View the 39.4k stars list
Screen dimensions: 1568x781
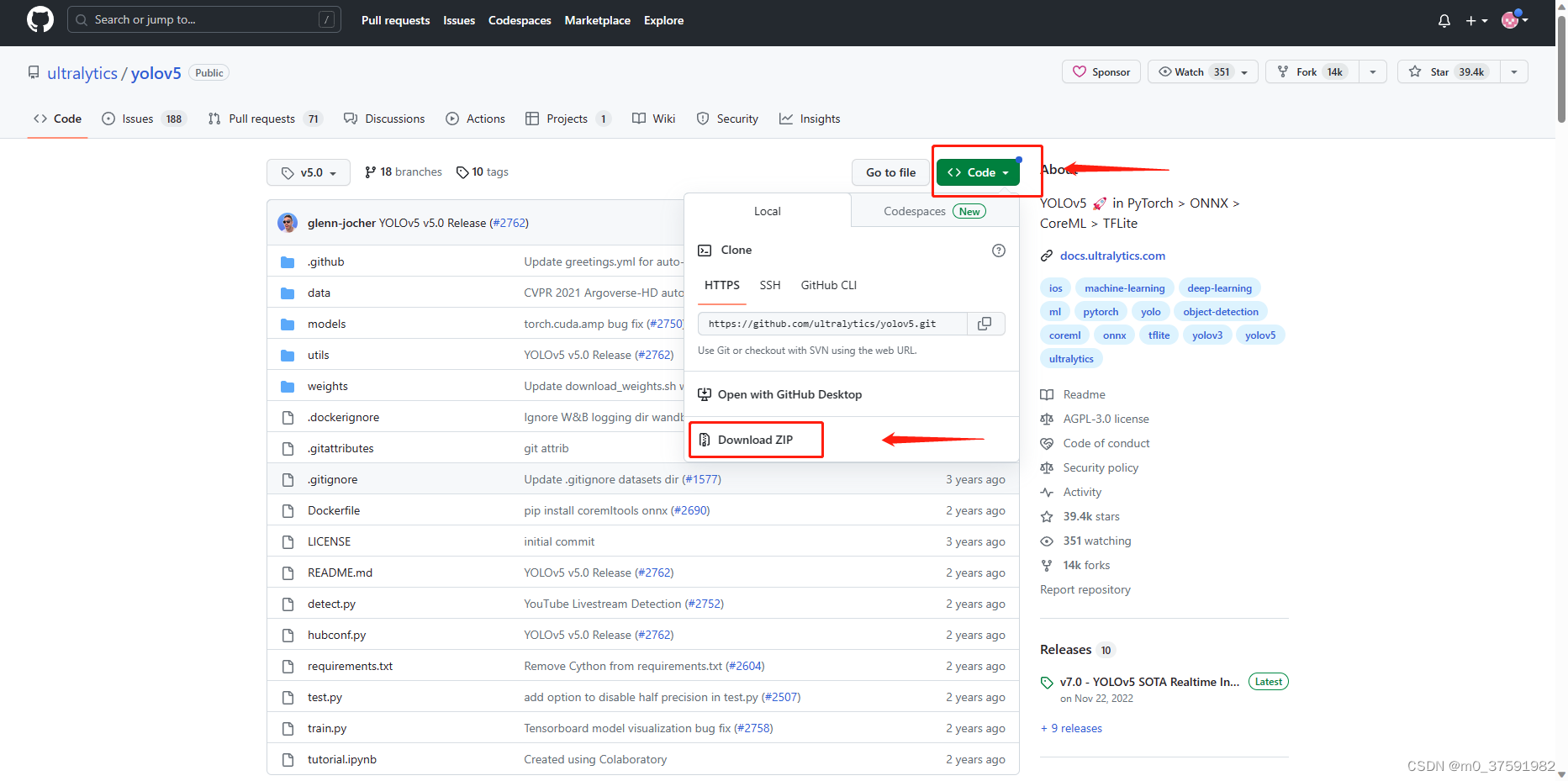(1080, 517)
